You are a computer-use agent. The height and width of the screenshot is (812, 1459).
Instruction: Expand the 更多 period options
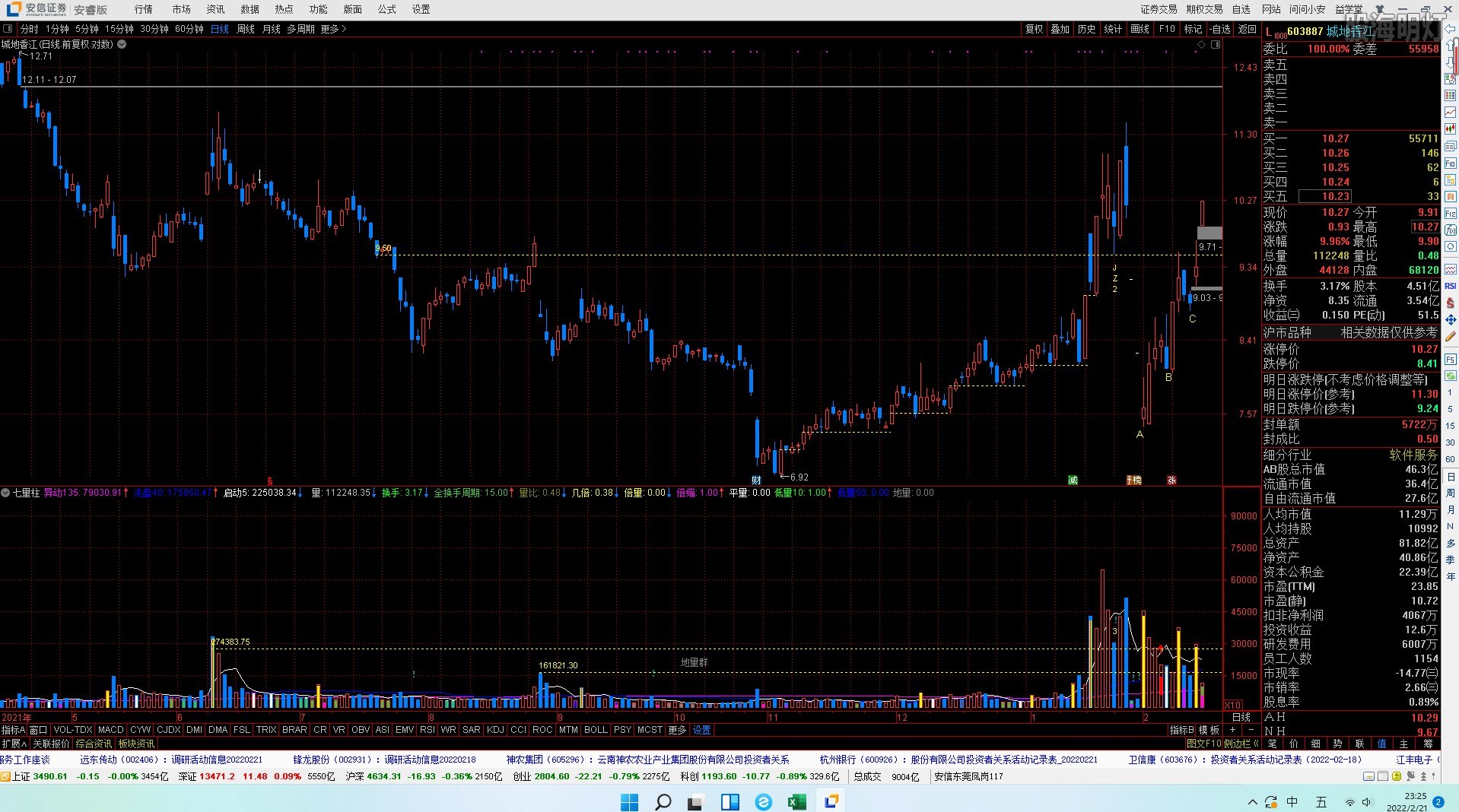(333, 29)
